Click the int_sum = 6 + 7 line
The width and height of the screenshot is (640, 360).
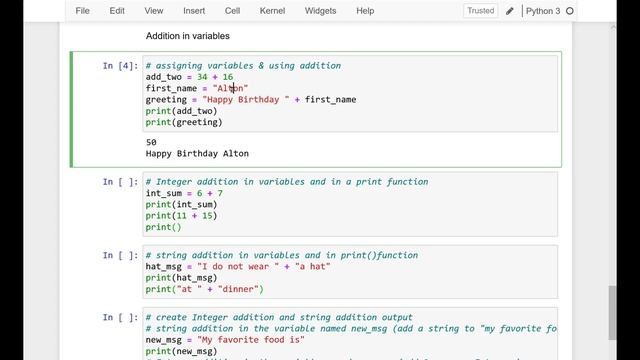pyautogui.click(x=184, y=193)
